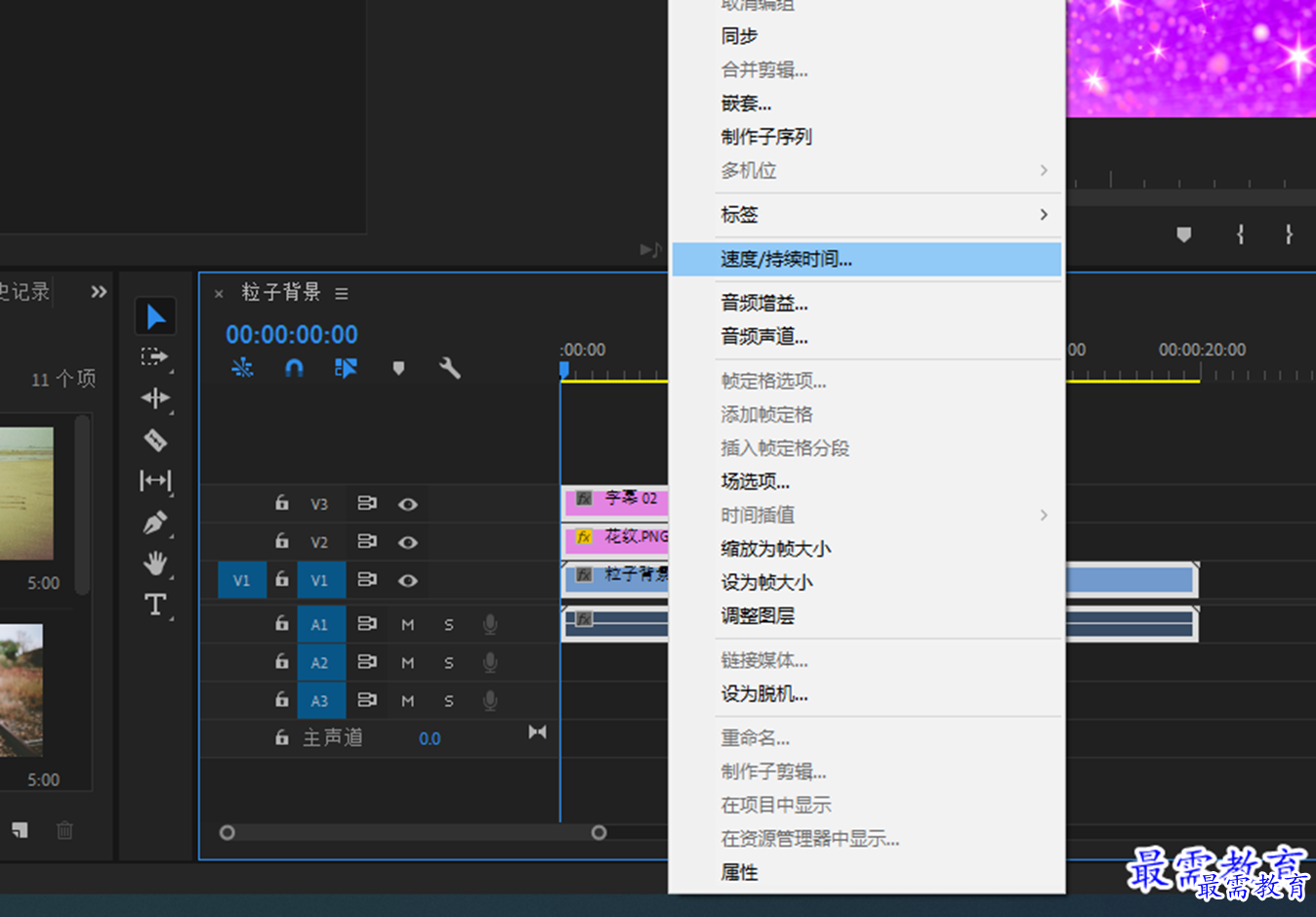Toggle V3 track visibility eye
The width and height of the screenshot is (1316, 917).
click(x=408, y=504)
